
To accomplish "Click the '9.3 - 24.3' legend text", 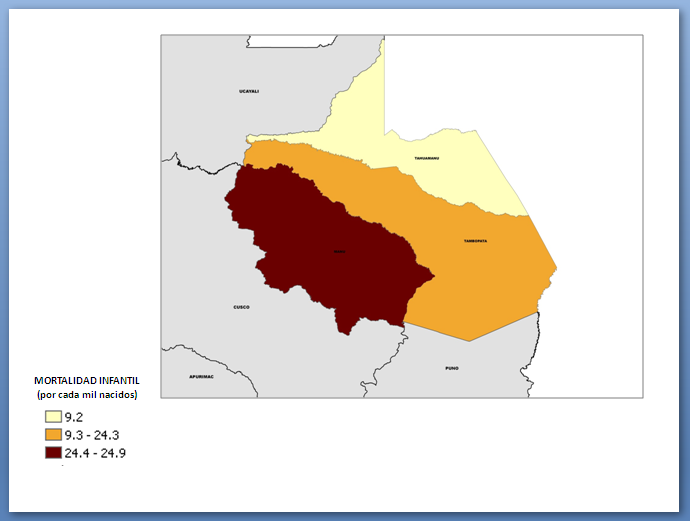I will 94,435.
